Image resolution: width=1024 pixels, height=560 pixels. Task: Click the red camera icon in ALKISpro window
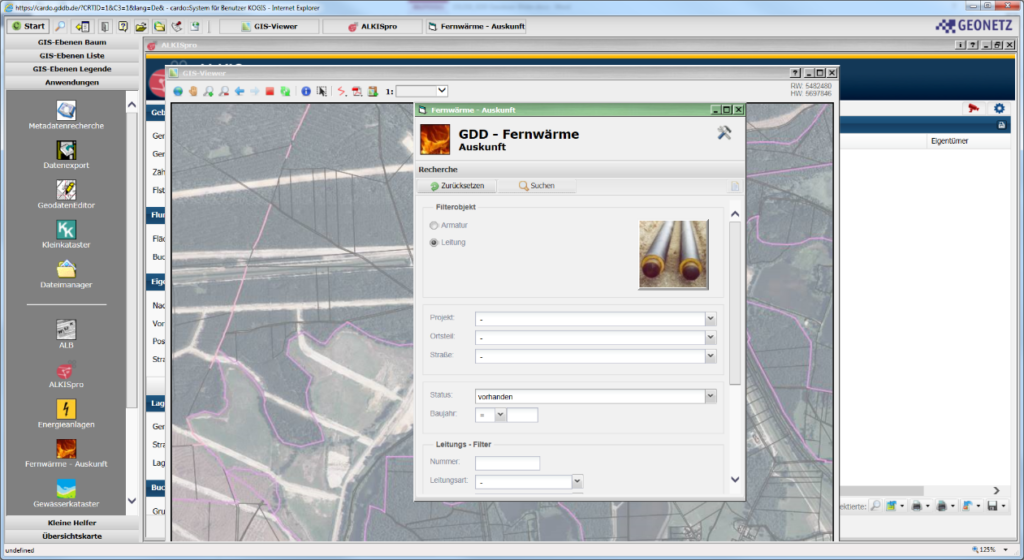tap(974, 108)
